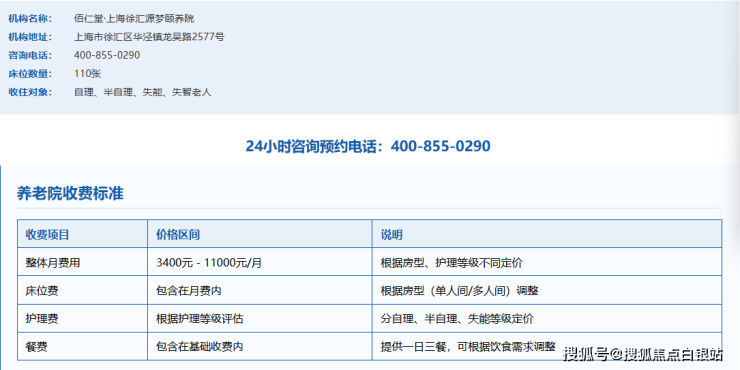Select the 机构名称 label
Screen dimensions: 740x370
pyautogui.click(x=30, y=19)
